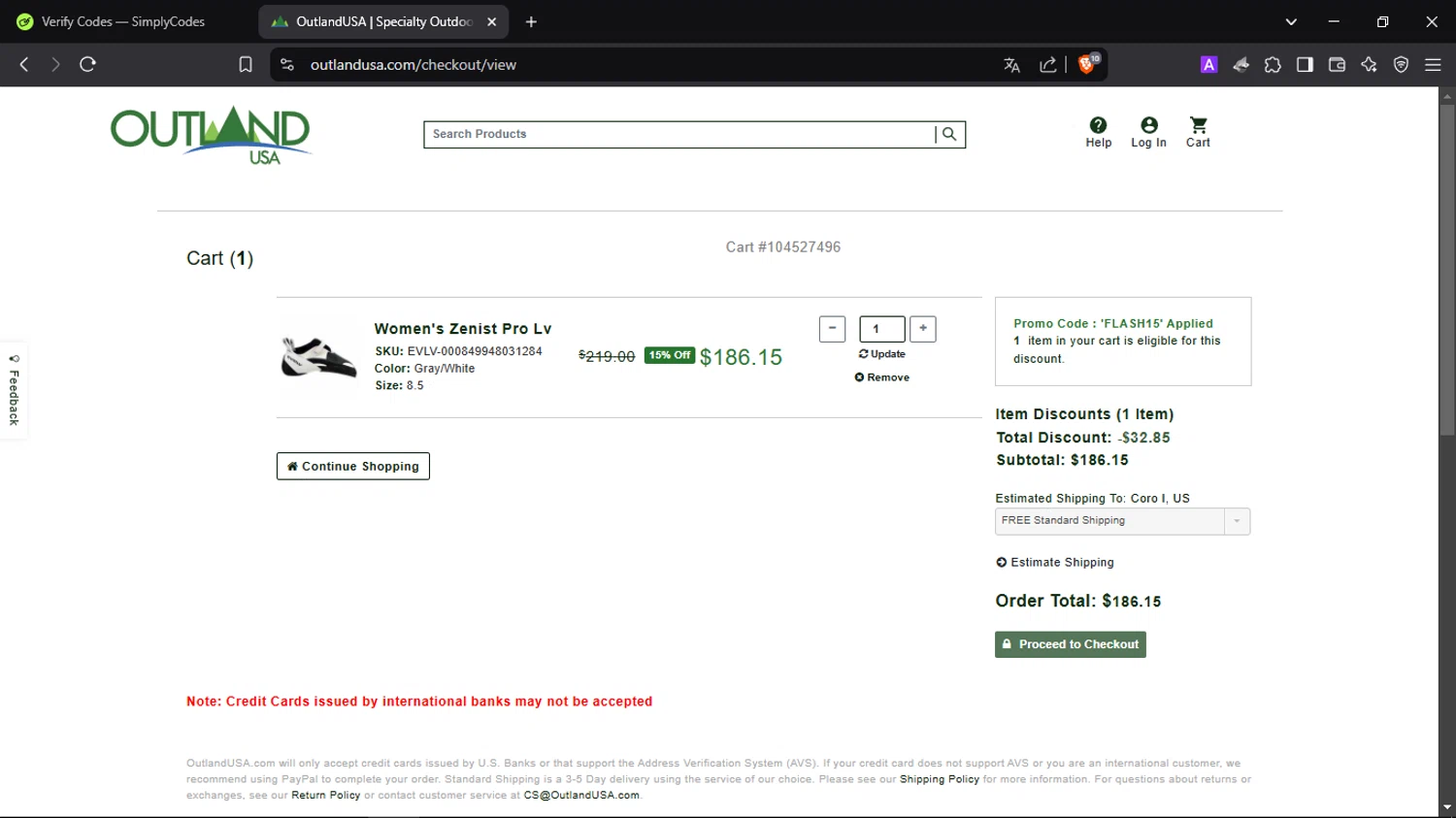The height and width of the screenshot is (818, 1456).
Task: Click the extension icon beside purple A
Action: 1241,64
